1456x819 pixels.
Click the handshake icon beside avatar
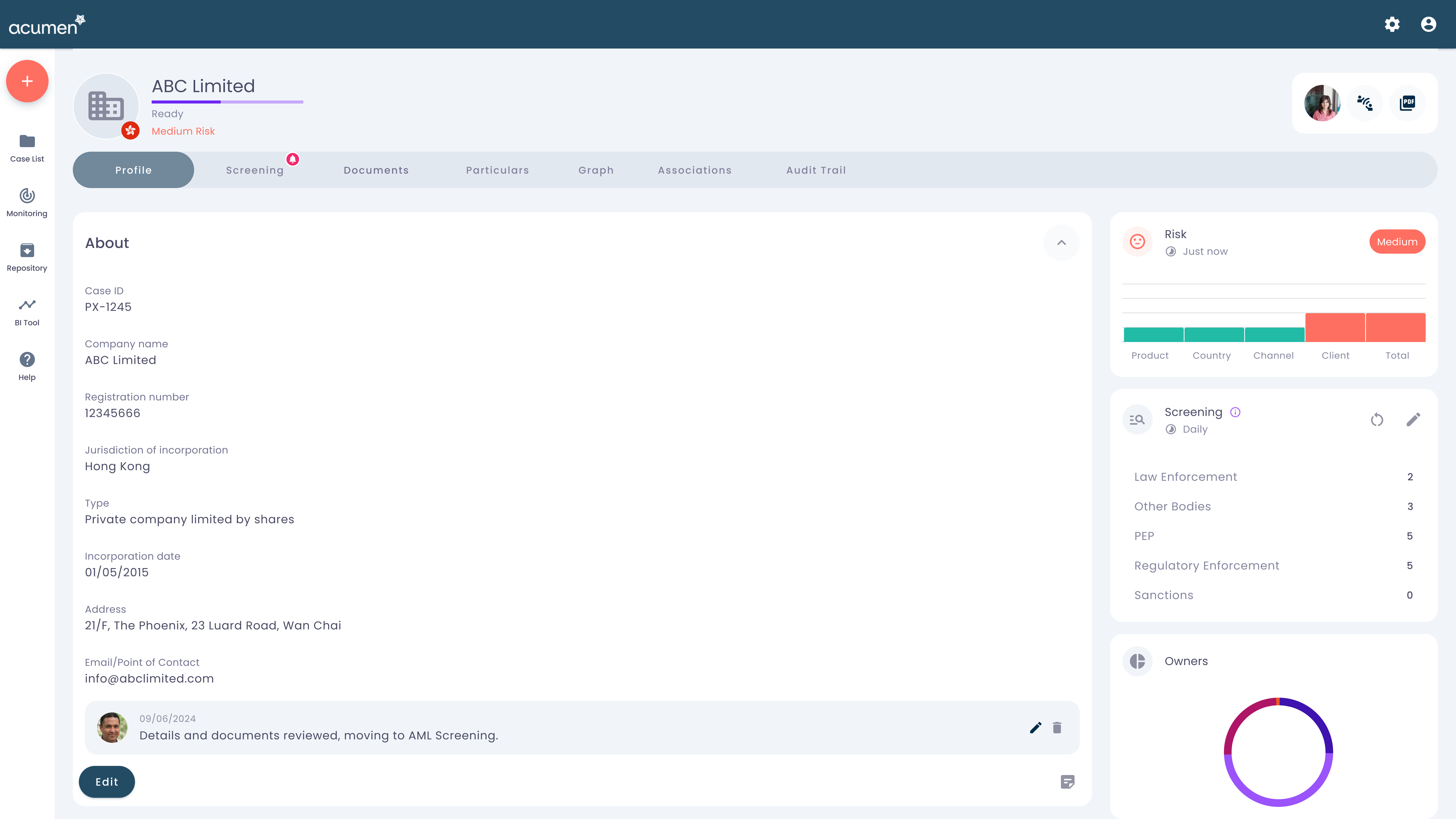(x=1365, y=103)
